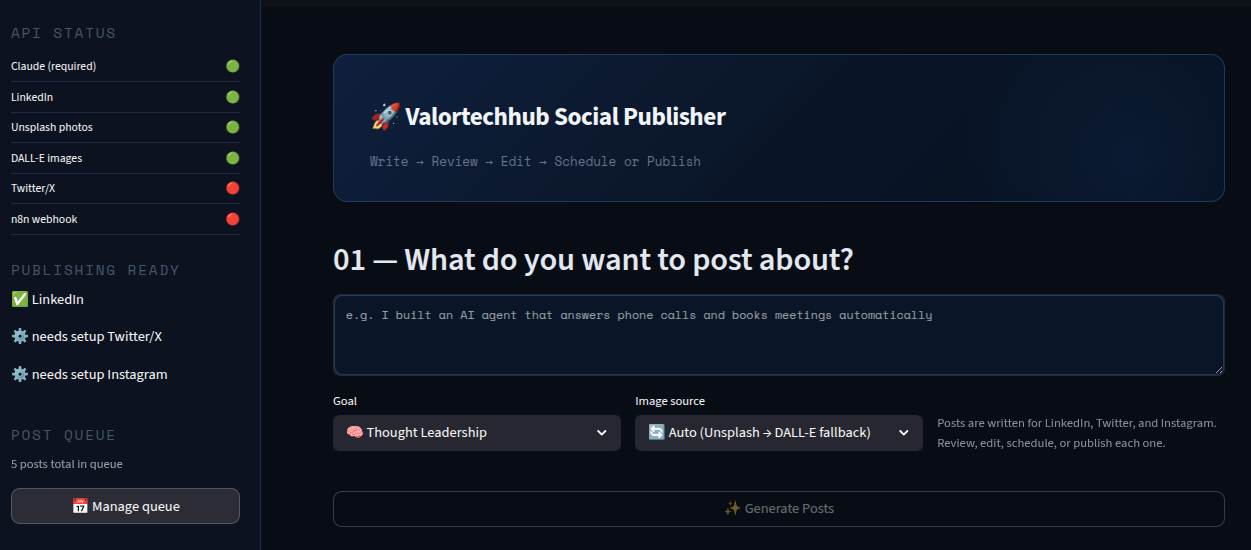This screenshot has width=1251, height=550.
Task: Click the gear icon beside needs setup Twitter/X
Action: pyautogui.click(x=19, y=336)
